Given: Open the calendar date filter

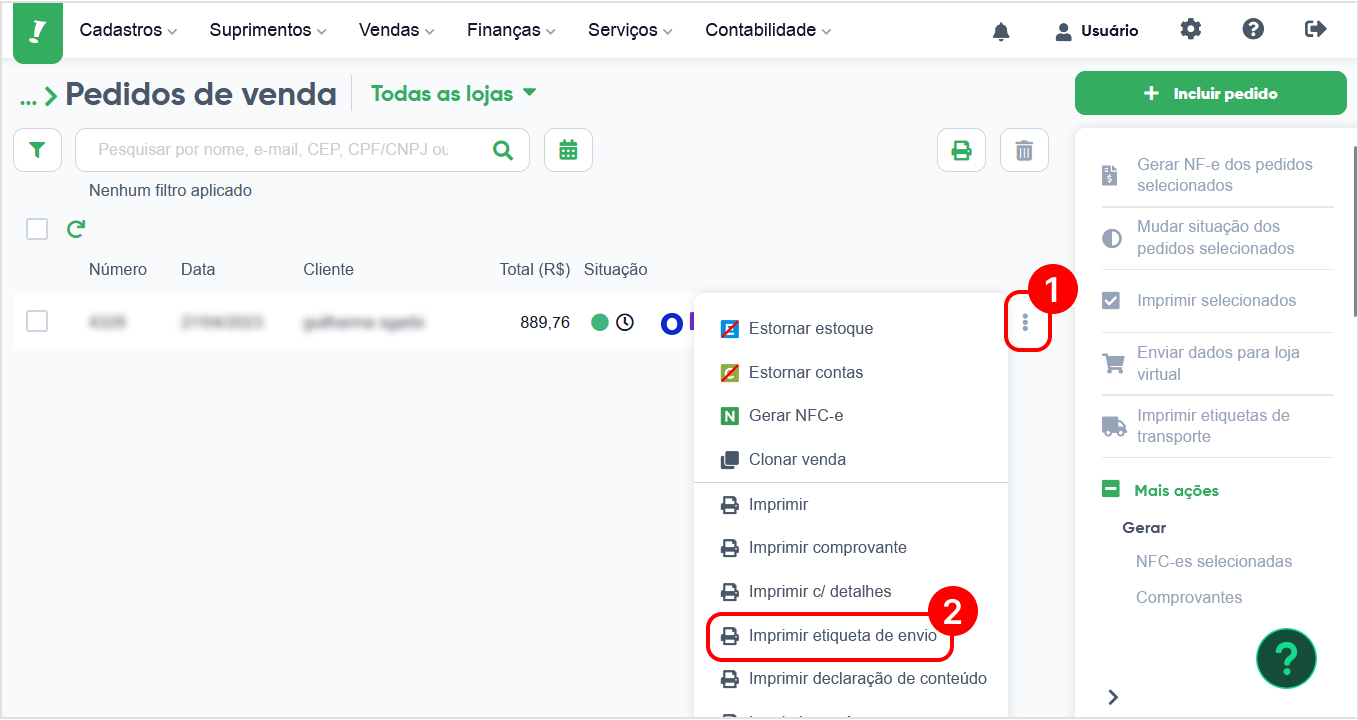Looking at the screenshot, I should (x=568, y=150).
